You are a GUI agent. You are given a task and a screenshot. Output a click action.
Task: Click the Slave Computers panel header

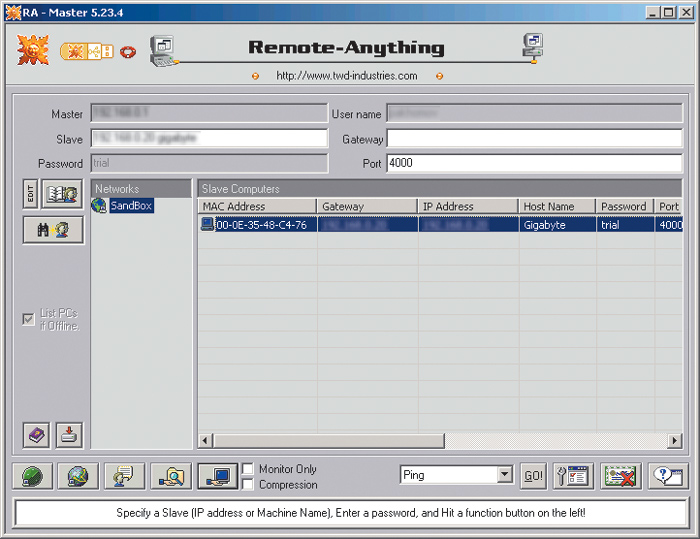point(440,188)
